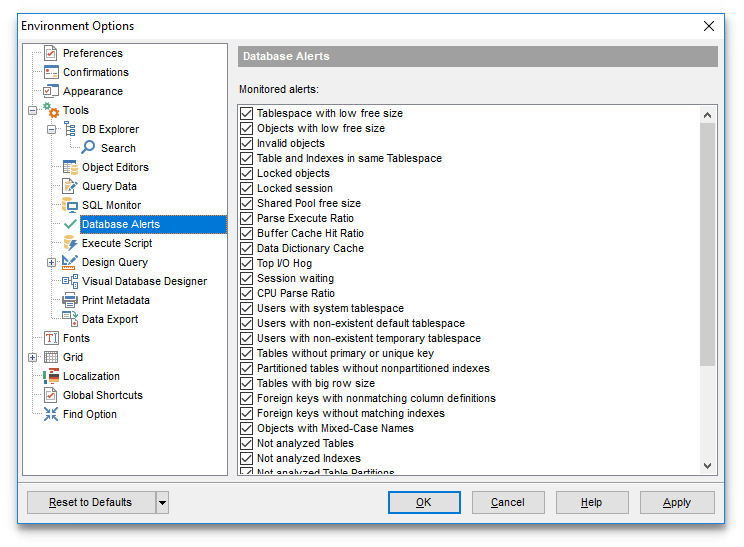Viewport: 744px width, 547px height.
Task: Open the Reset to Defaults dropdown arrow
Action: click(x=163, y=502)
